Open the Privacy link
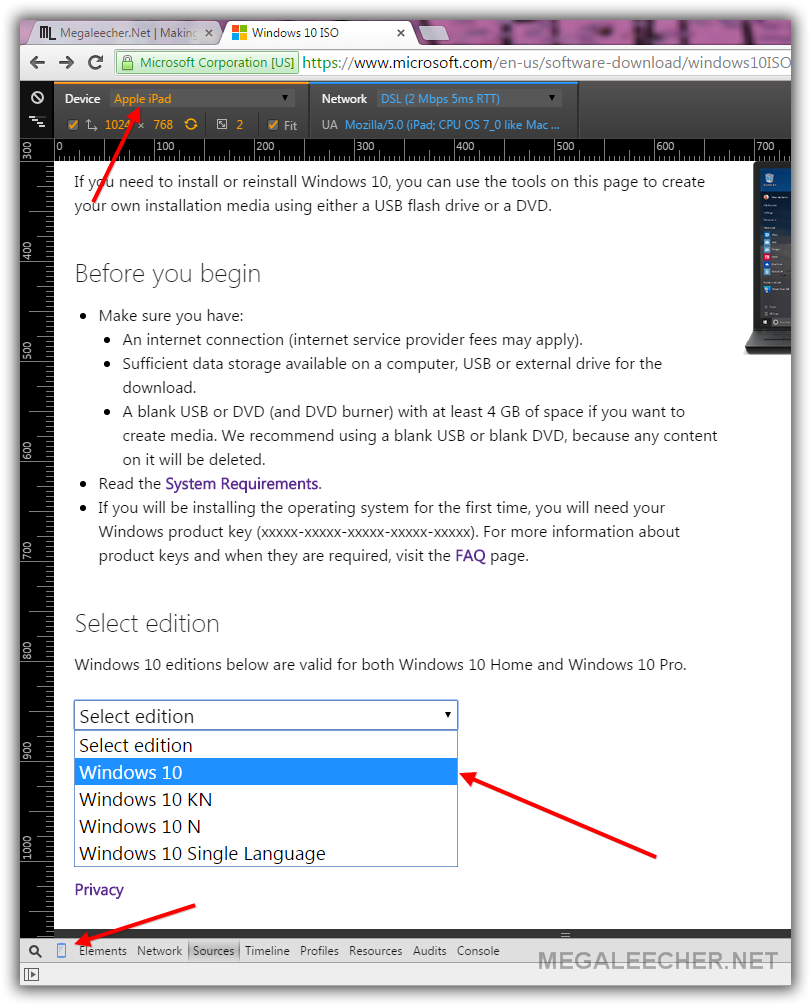Screen dimensions: 811x1006 99,890
